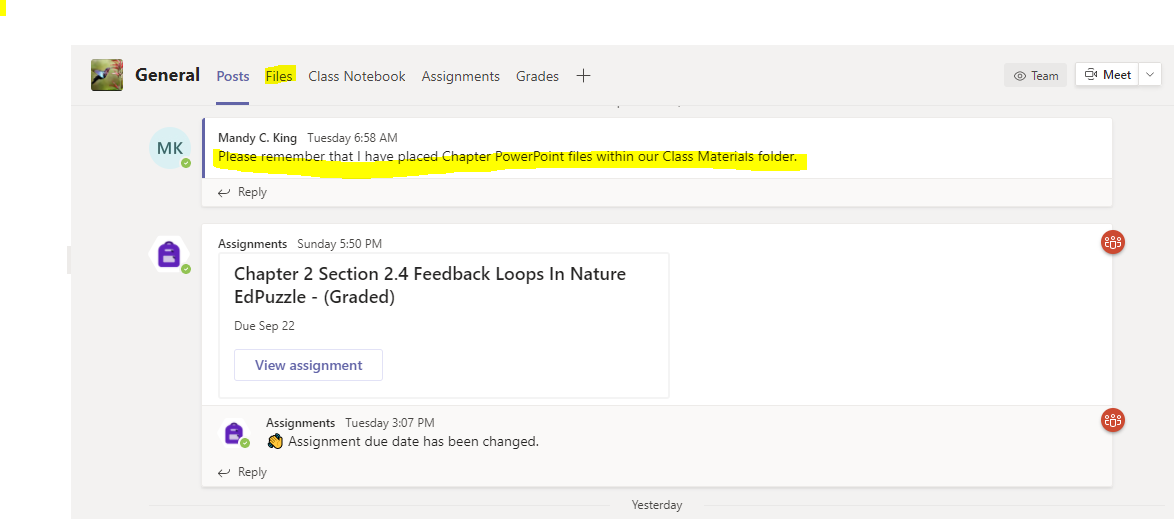1174x519 pixels.
Task: Add a new tab with plus icon
Action: click(x=583, y=75)
